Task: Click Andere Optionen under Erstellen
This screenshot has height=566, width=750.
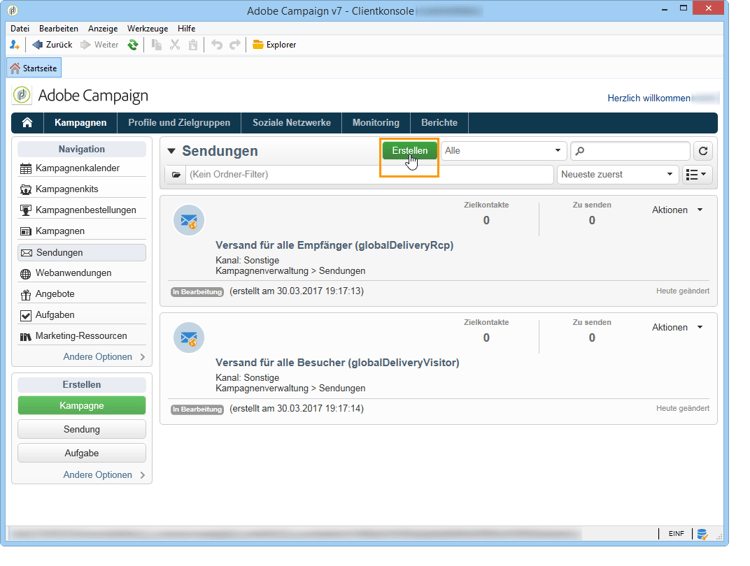Action: pyautogui.click(x=104, y=475)
